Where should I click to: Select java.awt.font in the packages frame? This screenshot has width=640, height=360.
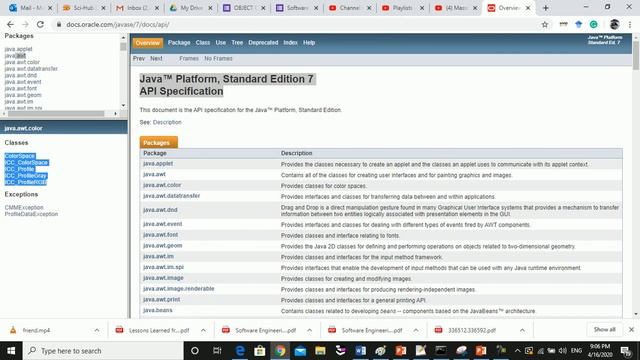tap(20, 88)
